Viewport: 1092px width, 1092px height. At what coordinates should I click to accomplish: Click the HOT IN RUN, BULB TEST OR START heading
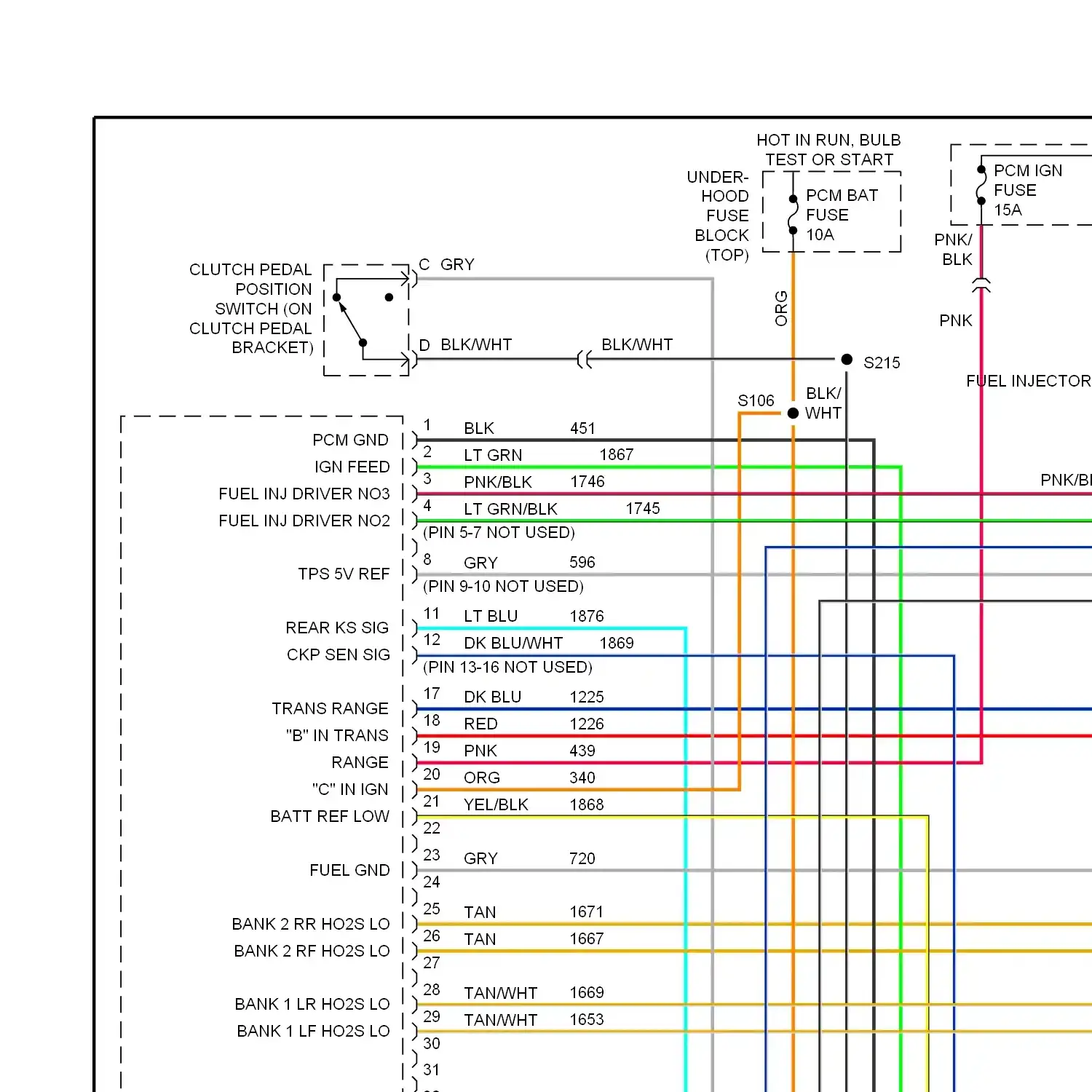[828, 150]
